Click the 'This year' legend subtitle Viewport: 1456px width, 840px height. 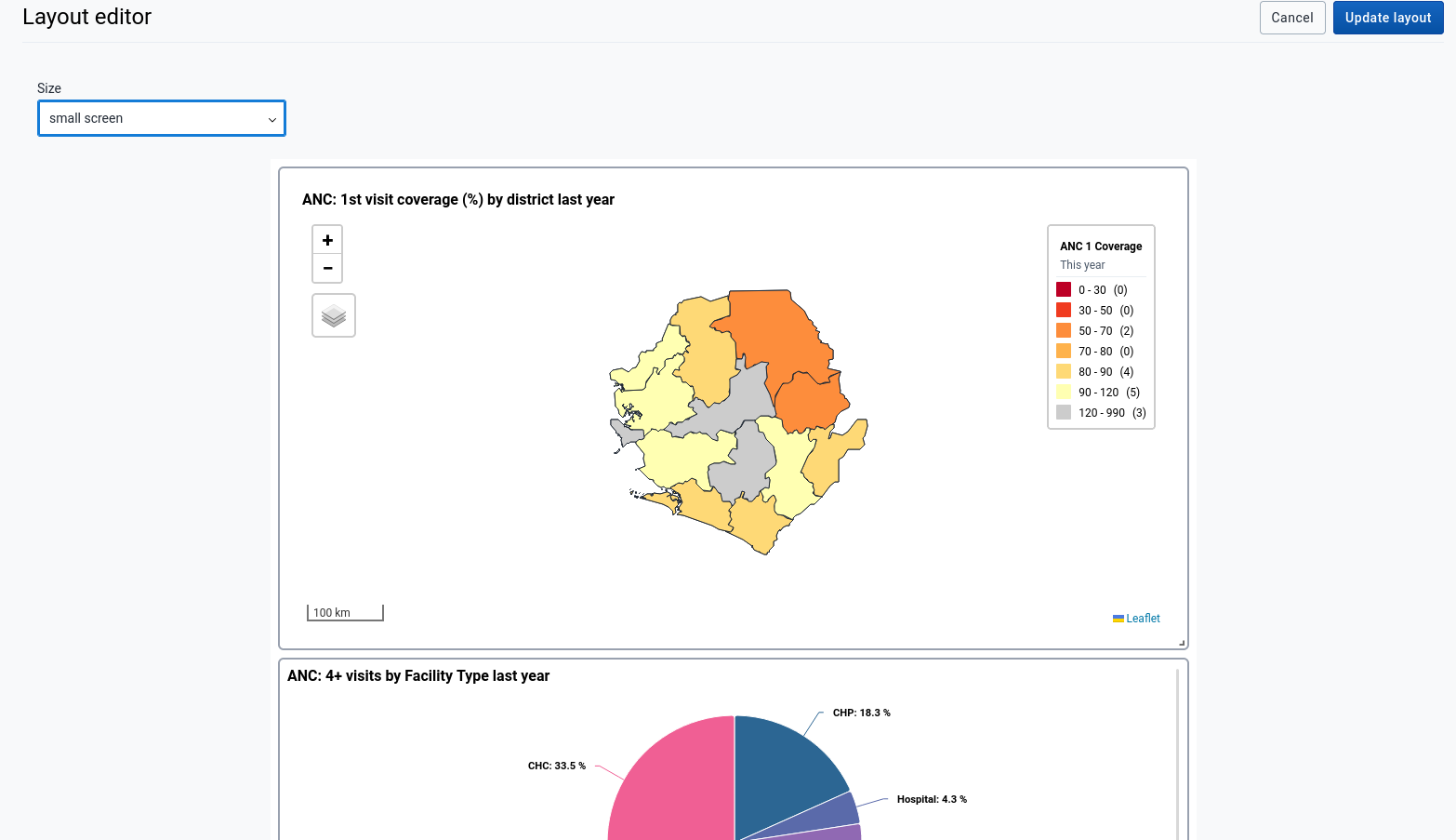pyautogui.click(x=1082, y=265)
